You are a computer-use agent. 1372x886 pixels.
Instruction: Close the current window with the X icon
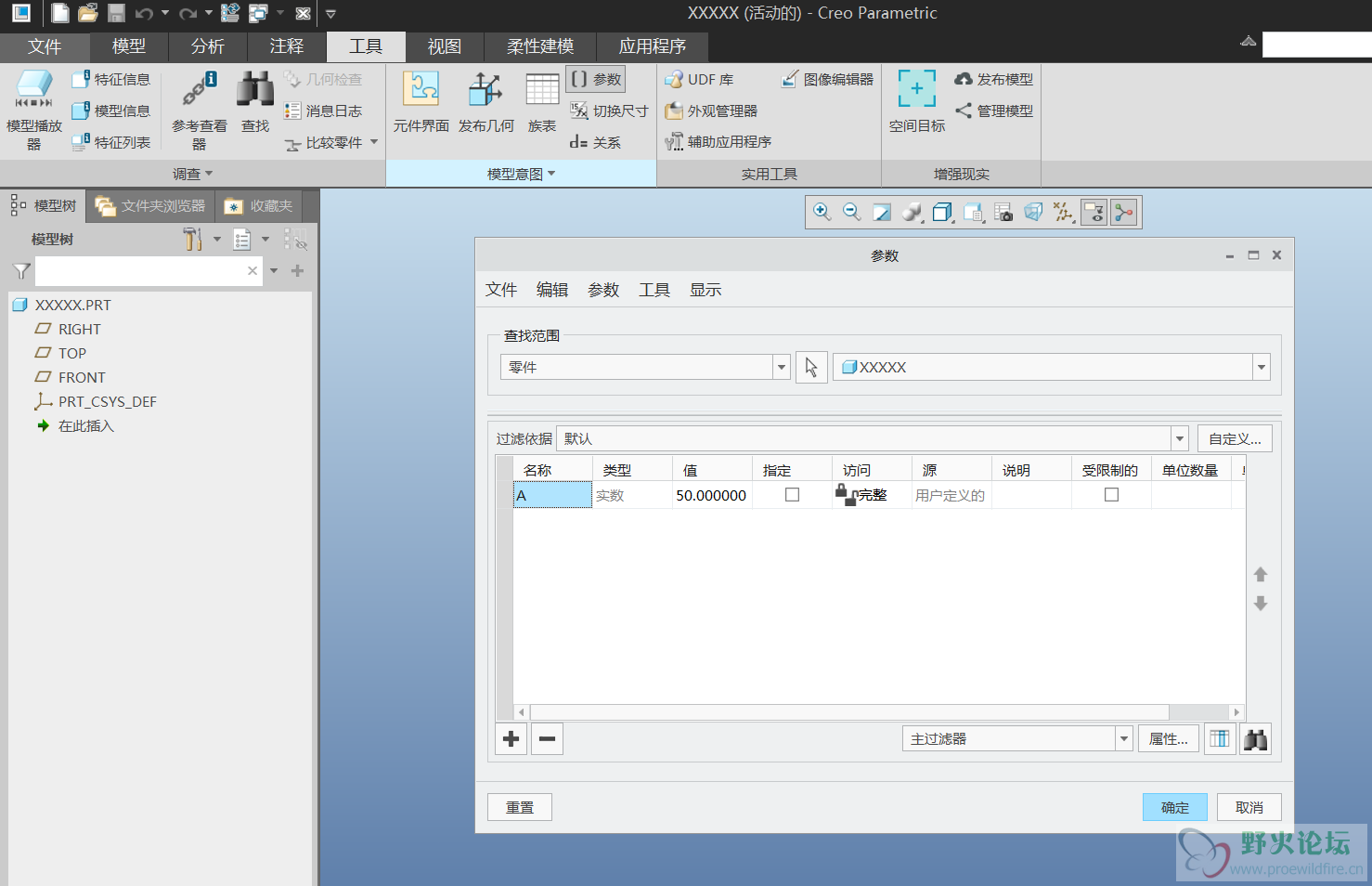[x=303, y=13]
